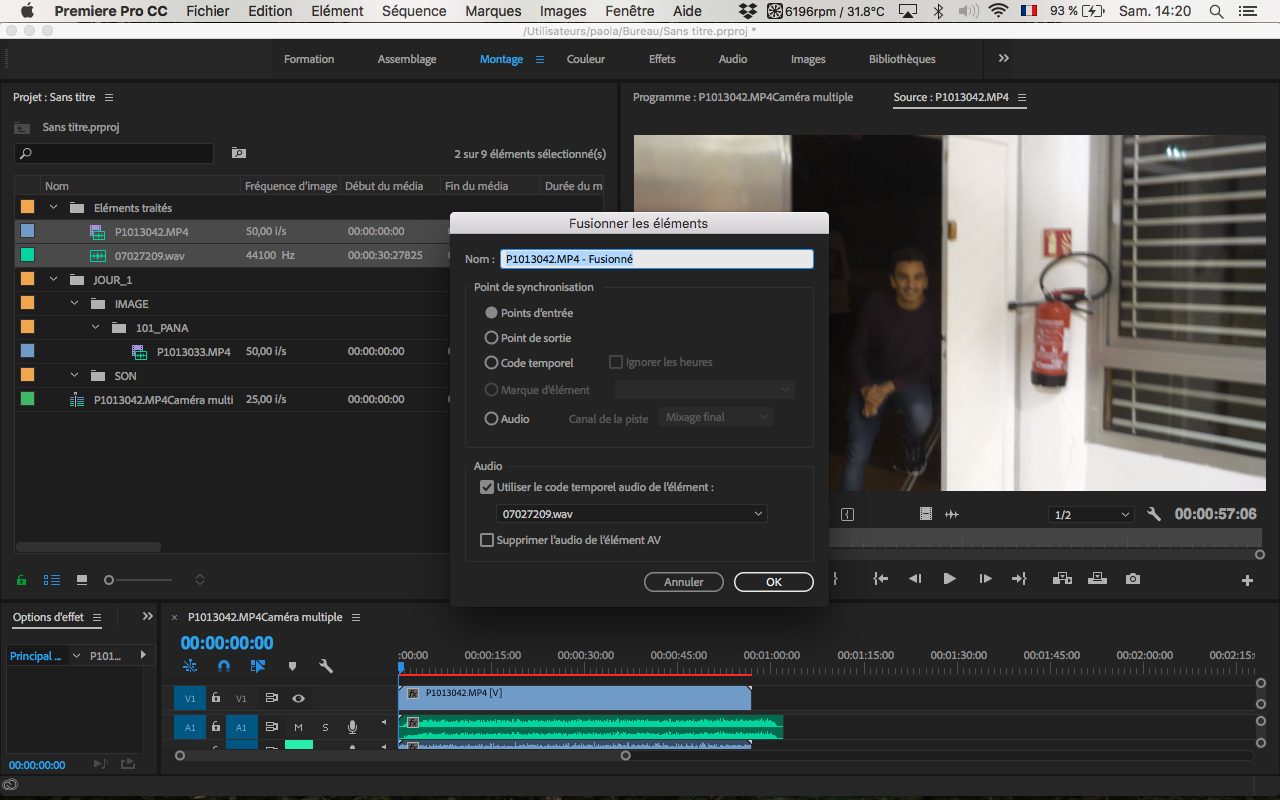Uncheck Utiliser le code temporel audio
Image resolution: width=1280 pixels, height=800 pixels.
(x=487, y=487)
